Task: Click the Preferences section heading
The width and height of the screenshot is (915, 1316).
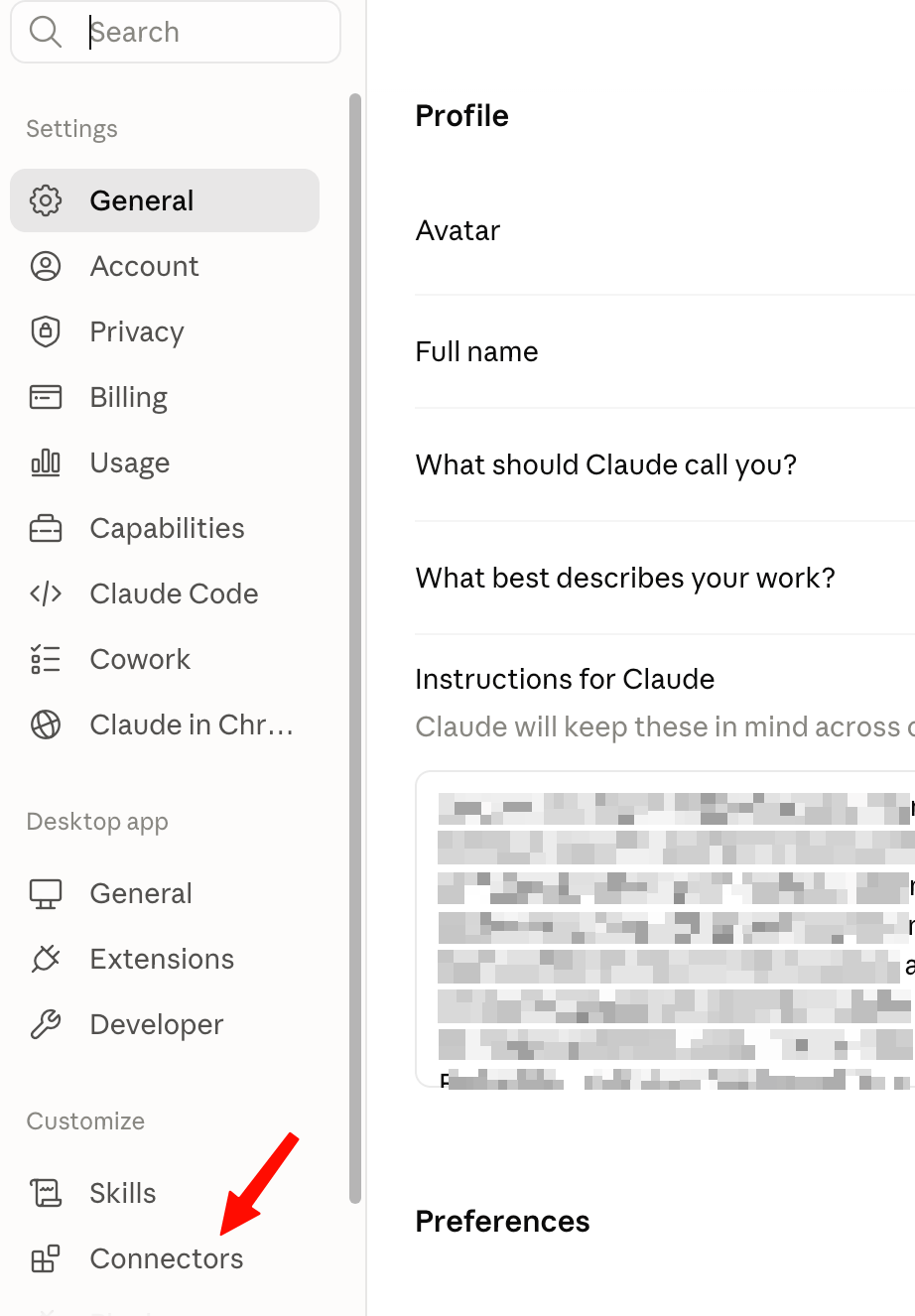Action: pos(502,1221)
